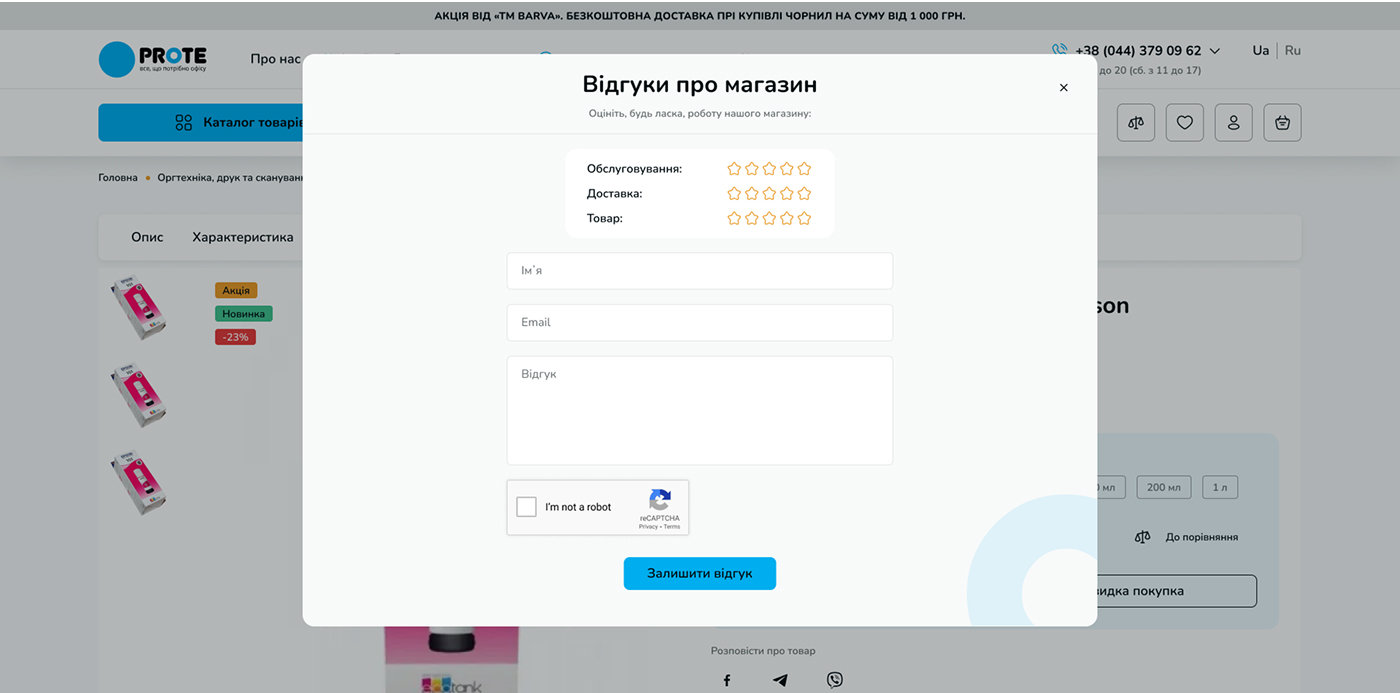Rate Обслуговування with five stars
The width and height of the screenshot is (1400, 693).
[804, 169]
